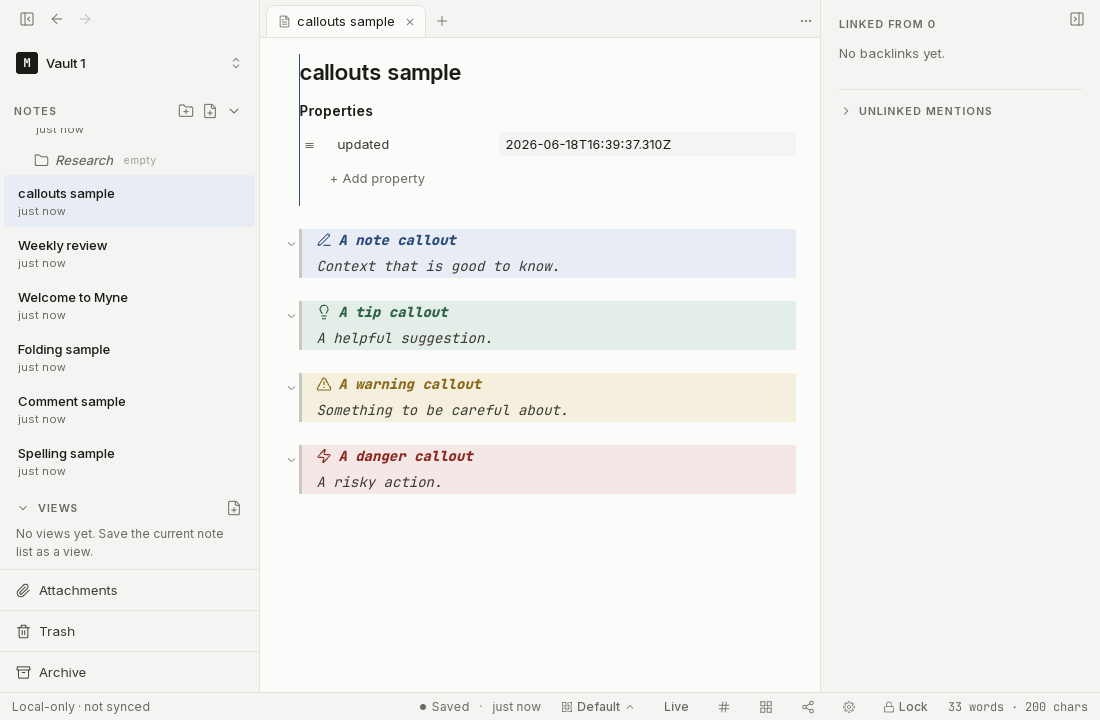The width and height of the screenshot is (1100, 720).
Task: Click the pencil icon of note callout
Action: (x=324, y=240)
